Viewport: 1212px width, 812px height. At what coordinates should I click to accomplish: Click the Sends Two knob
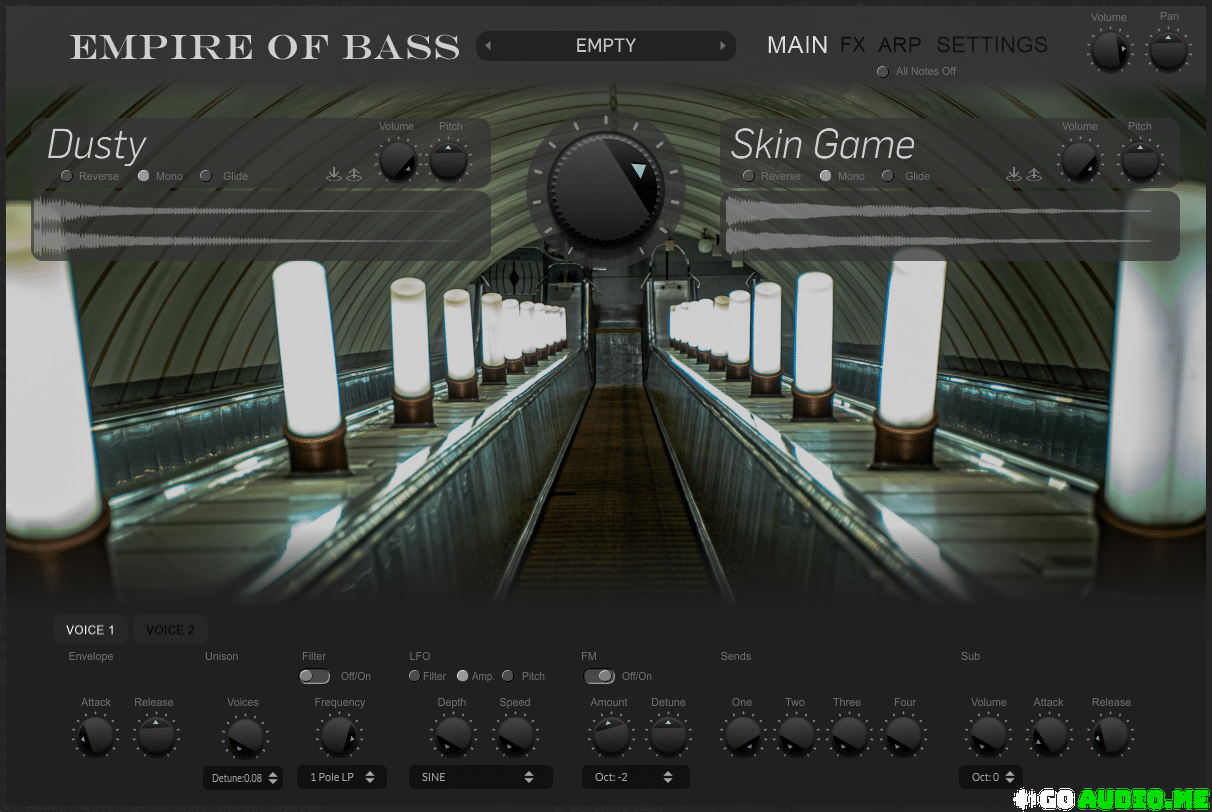coord(796,737)
